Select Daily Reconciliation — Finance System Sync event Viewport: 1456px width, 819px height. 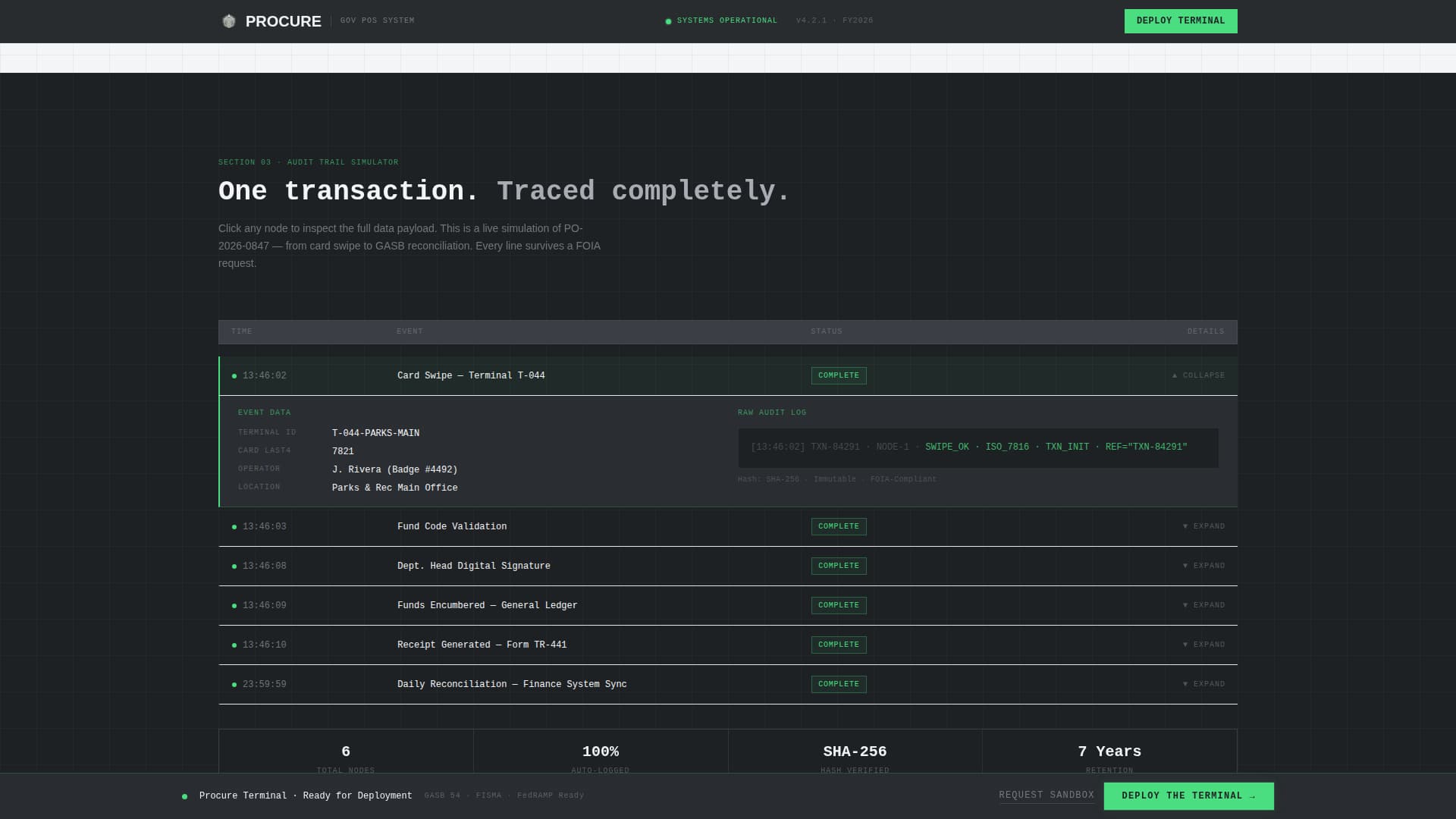[x=512, y=684]
